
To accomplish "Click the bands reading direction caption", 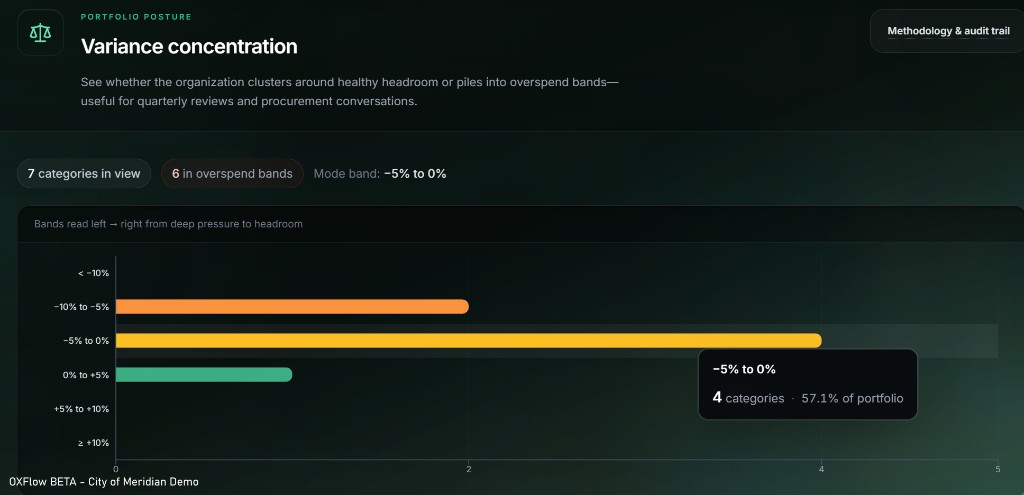I will pyautogui.click(x=168, y=224).
